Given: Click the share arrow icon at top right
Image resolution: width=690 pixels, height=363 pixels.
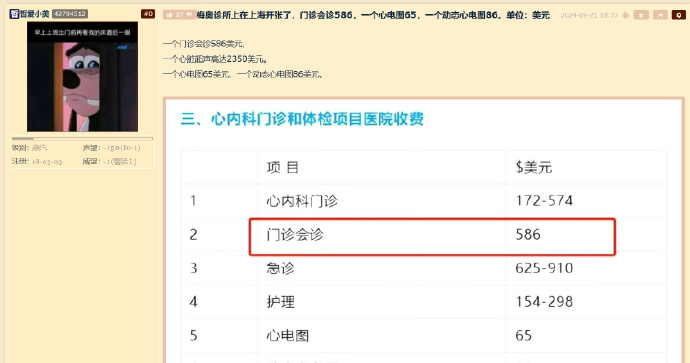Looking at the screenshot, I should click(660, 15).
